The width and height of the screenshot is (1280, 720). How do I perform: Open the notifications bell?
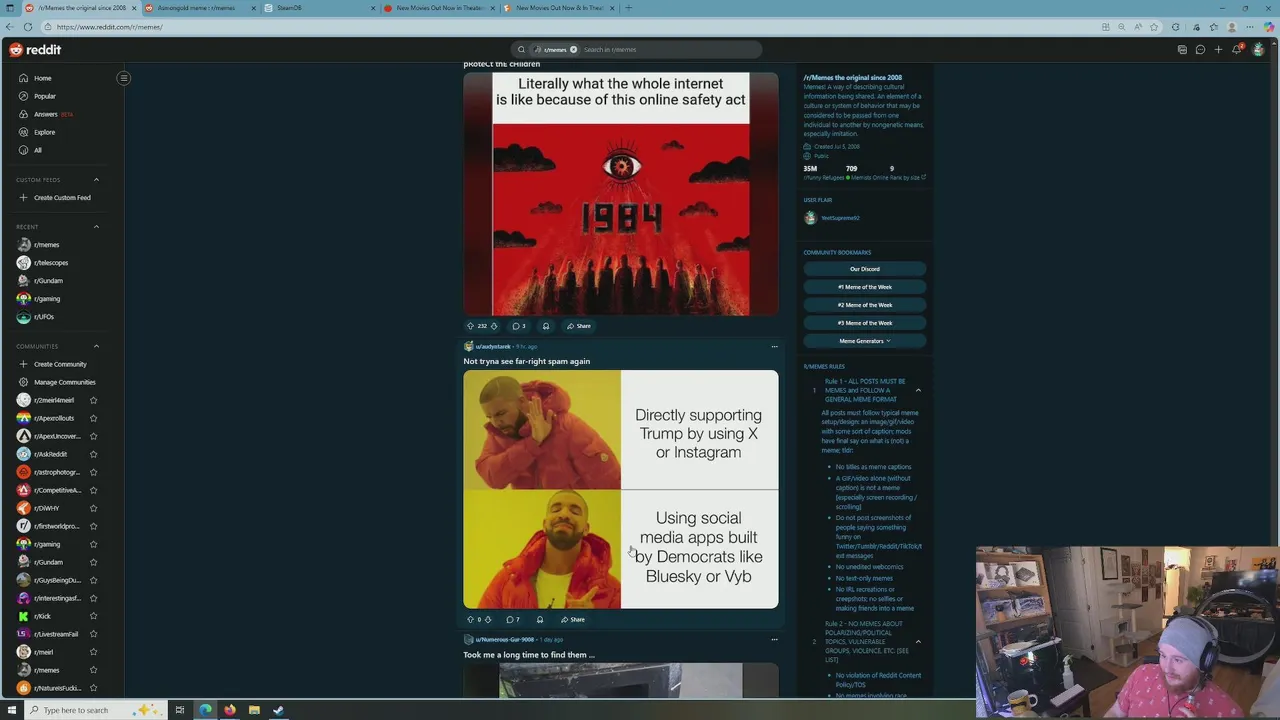pos(1237,49)
